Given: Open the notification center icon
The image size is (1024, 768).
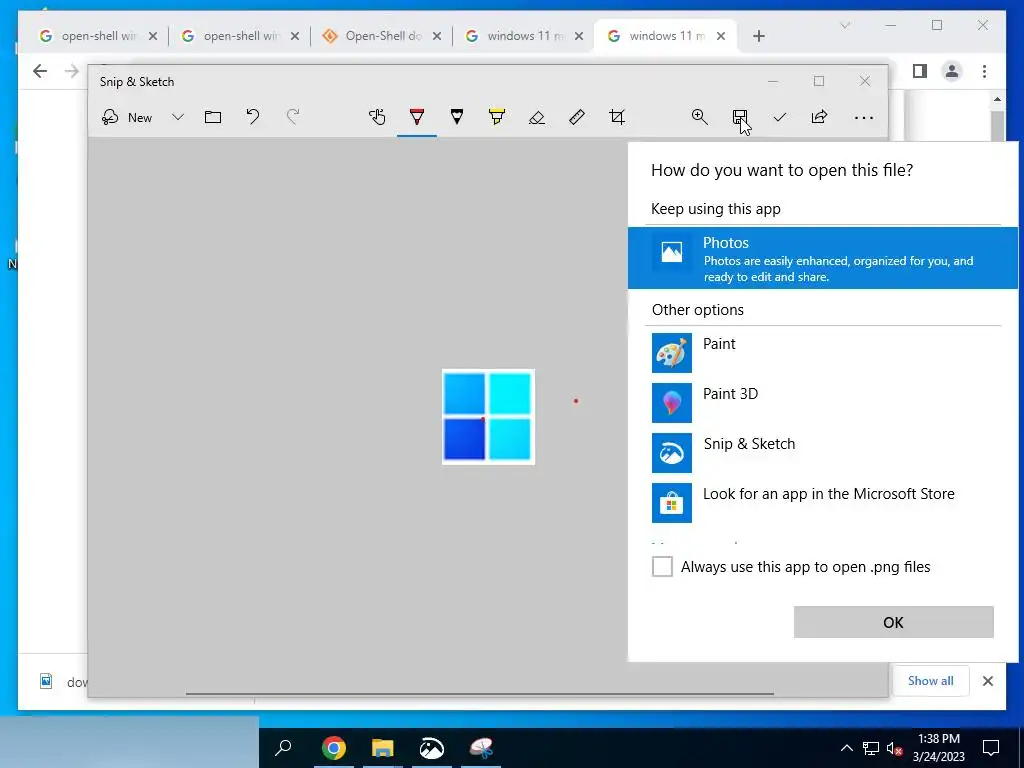Looking at the screenshot, I should point(991,748).
